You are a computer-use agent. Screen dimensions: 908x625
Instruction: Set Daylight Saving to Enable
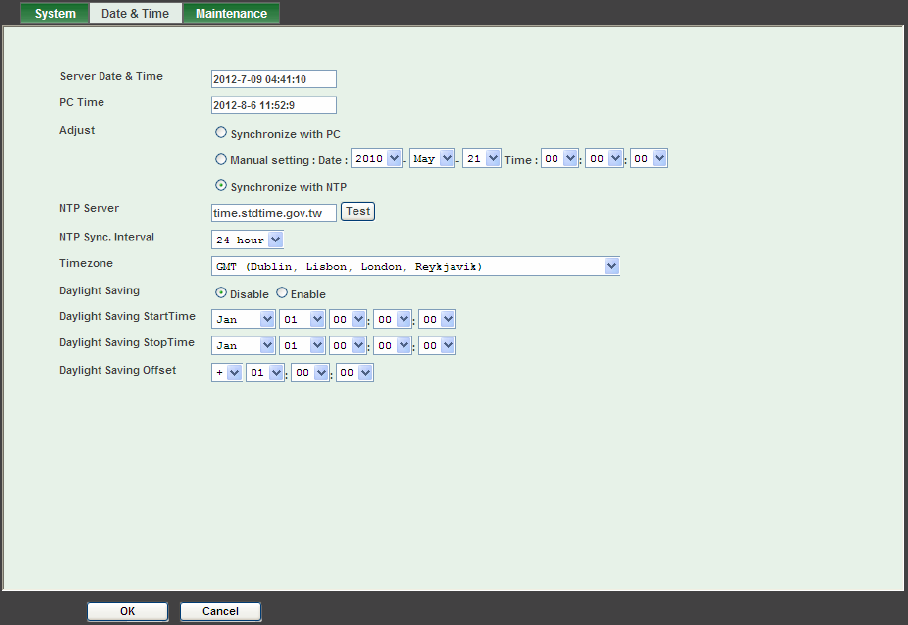tap(281, 293)
